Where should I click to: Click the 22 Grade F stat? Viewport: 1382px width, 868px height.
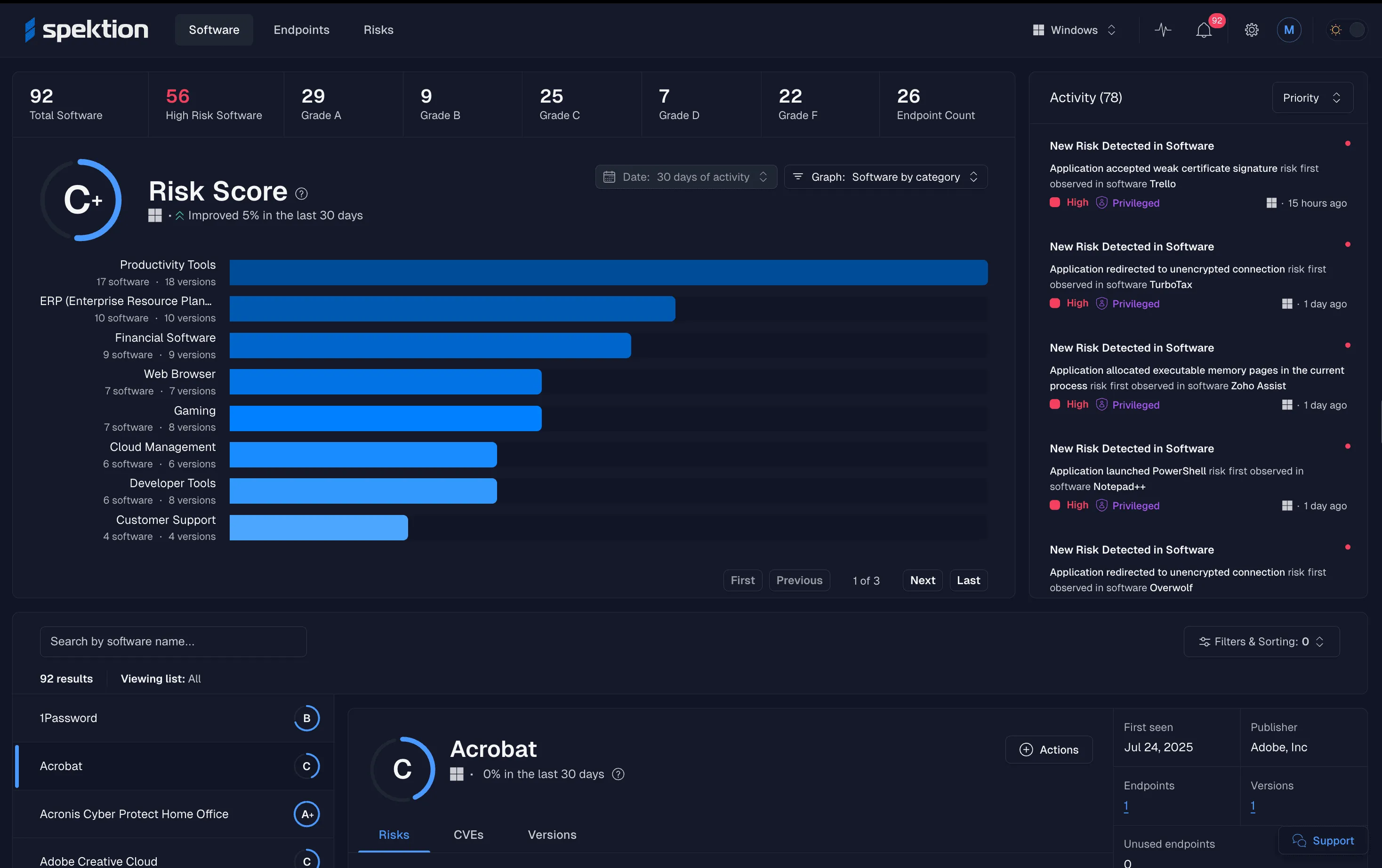(x=820, y=104)
